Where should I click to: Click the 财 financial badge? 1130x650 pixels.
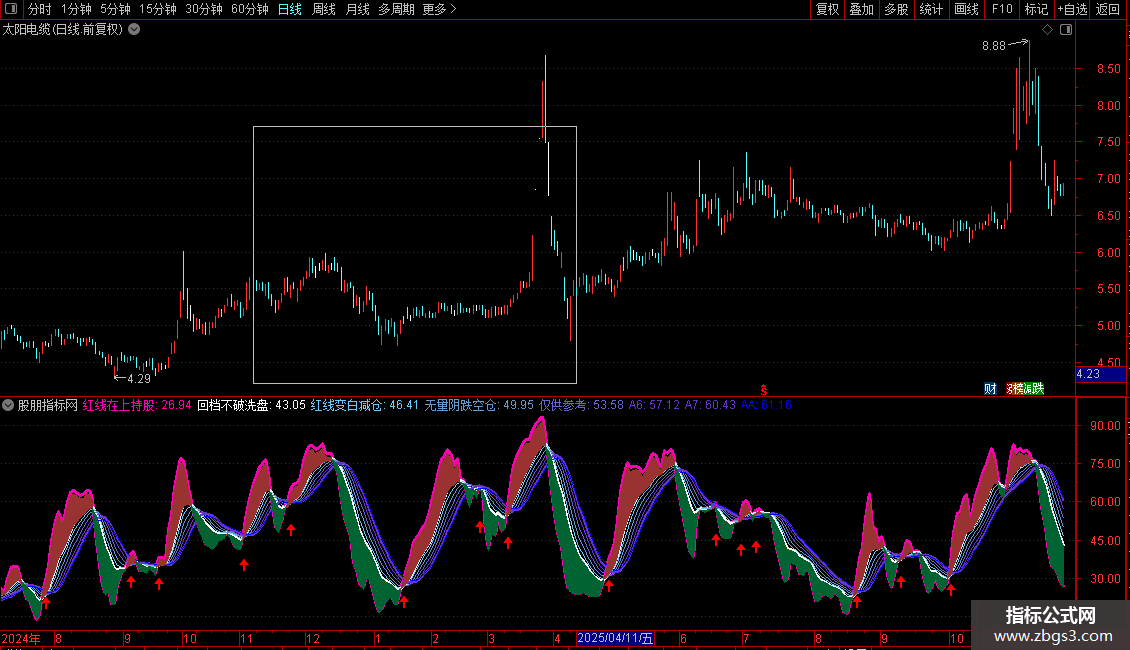(x=990, y=389)
